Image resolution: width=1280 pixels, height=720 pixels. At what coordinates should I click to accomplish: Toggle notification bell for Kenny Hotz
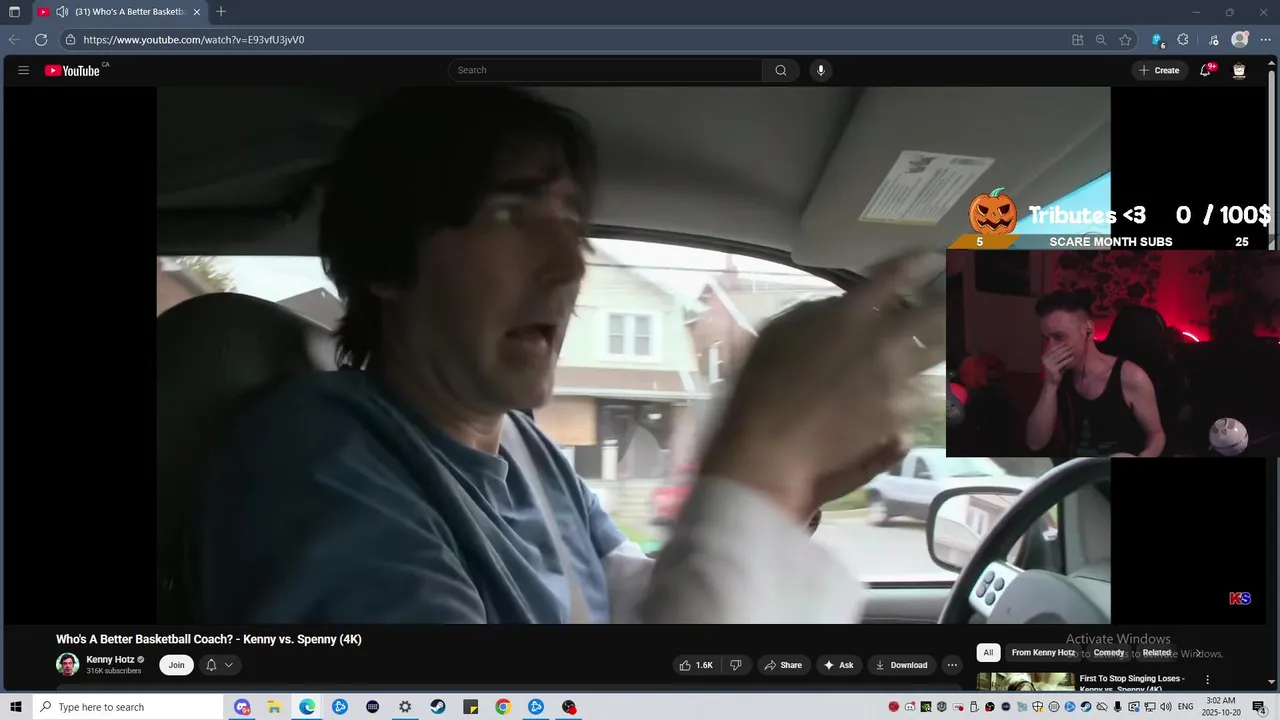[x=211, y=665]
